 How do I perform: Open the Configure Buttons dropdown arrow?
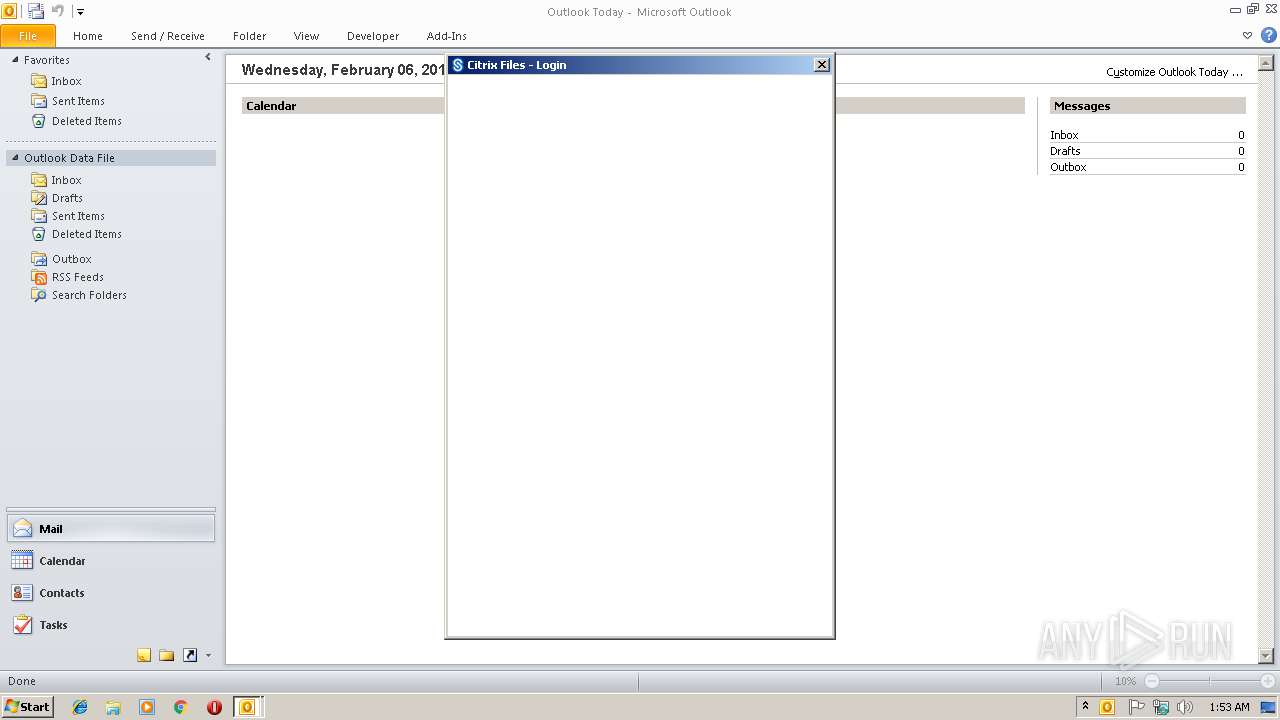coord(208,656)
